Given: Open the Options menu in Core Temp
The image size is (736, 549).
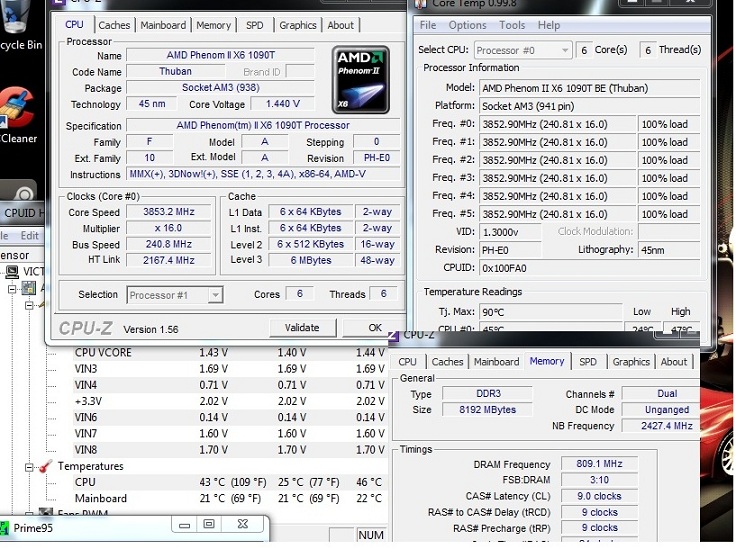Looking at the screenshot, I should 467,25.
